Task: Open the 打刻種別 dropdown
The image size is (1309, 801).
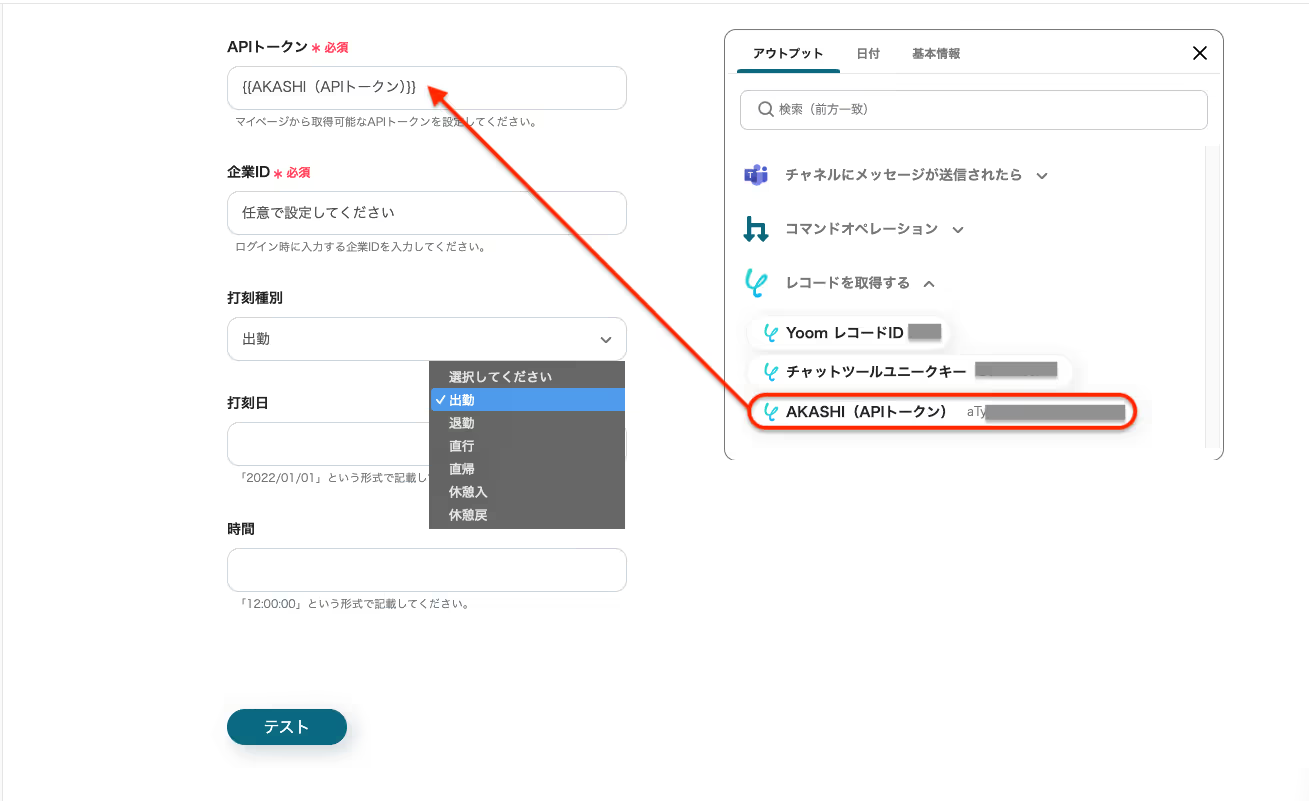Action: (x=427, y=339)
